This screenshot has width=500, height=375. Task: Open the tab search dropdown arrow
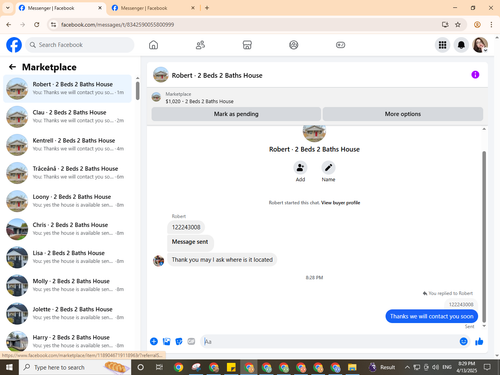8,8
